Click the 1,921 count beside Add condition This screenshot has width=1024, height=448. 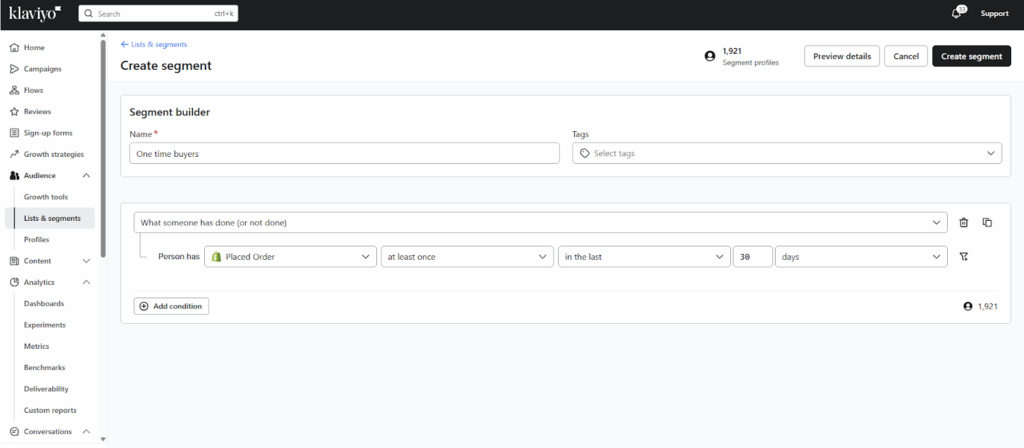(987, 306)
